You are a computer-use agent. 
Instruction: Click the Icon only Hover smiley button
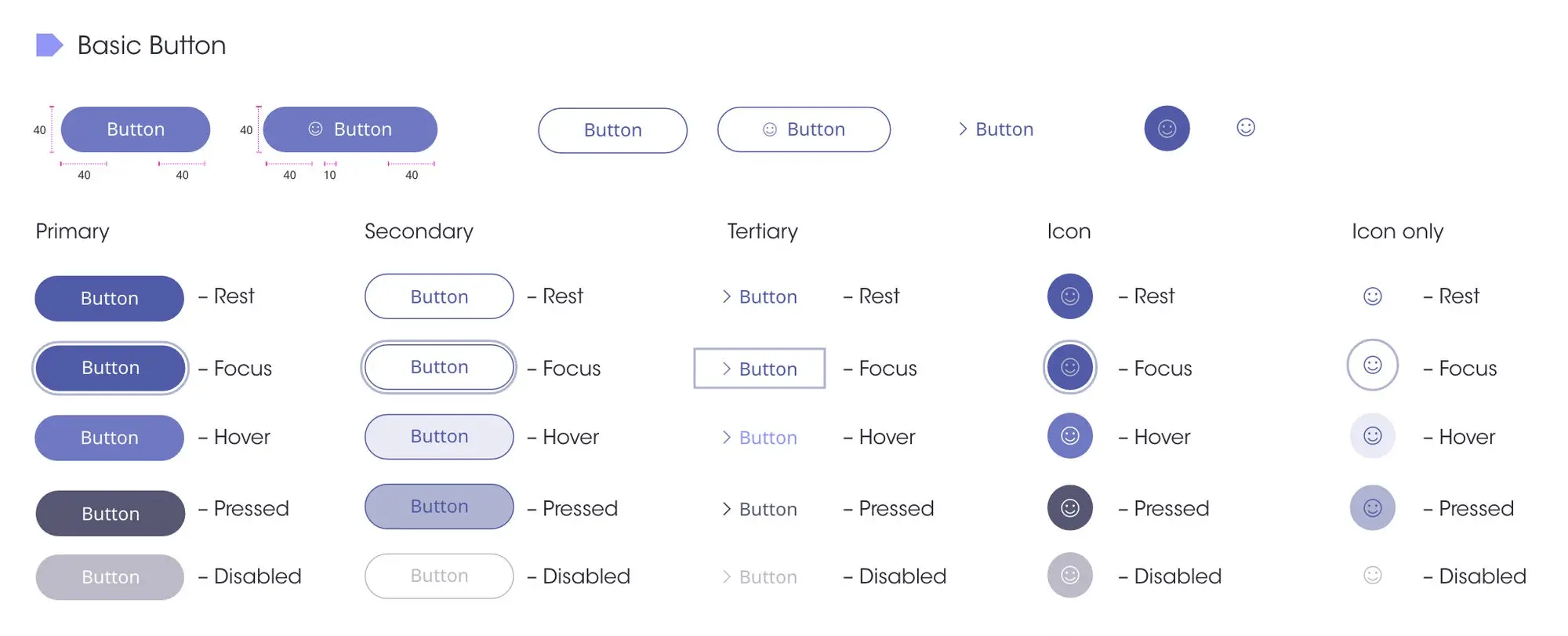(1372, 436)
